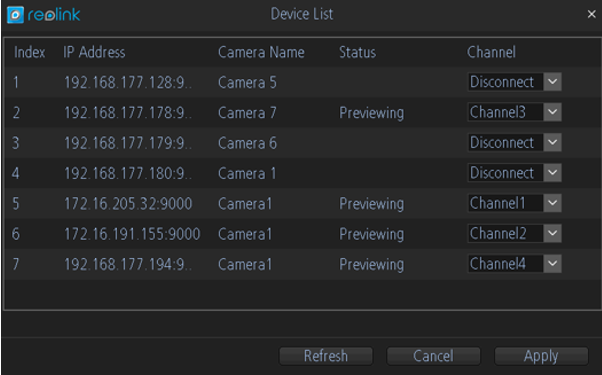This screenshot has width=602, height=375.
Task: Click the Status column header
Action: (357, 52)
